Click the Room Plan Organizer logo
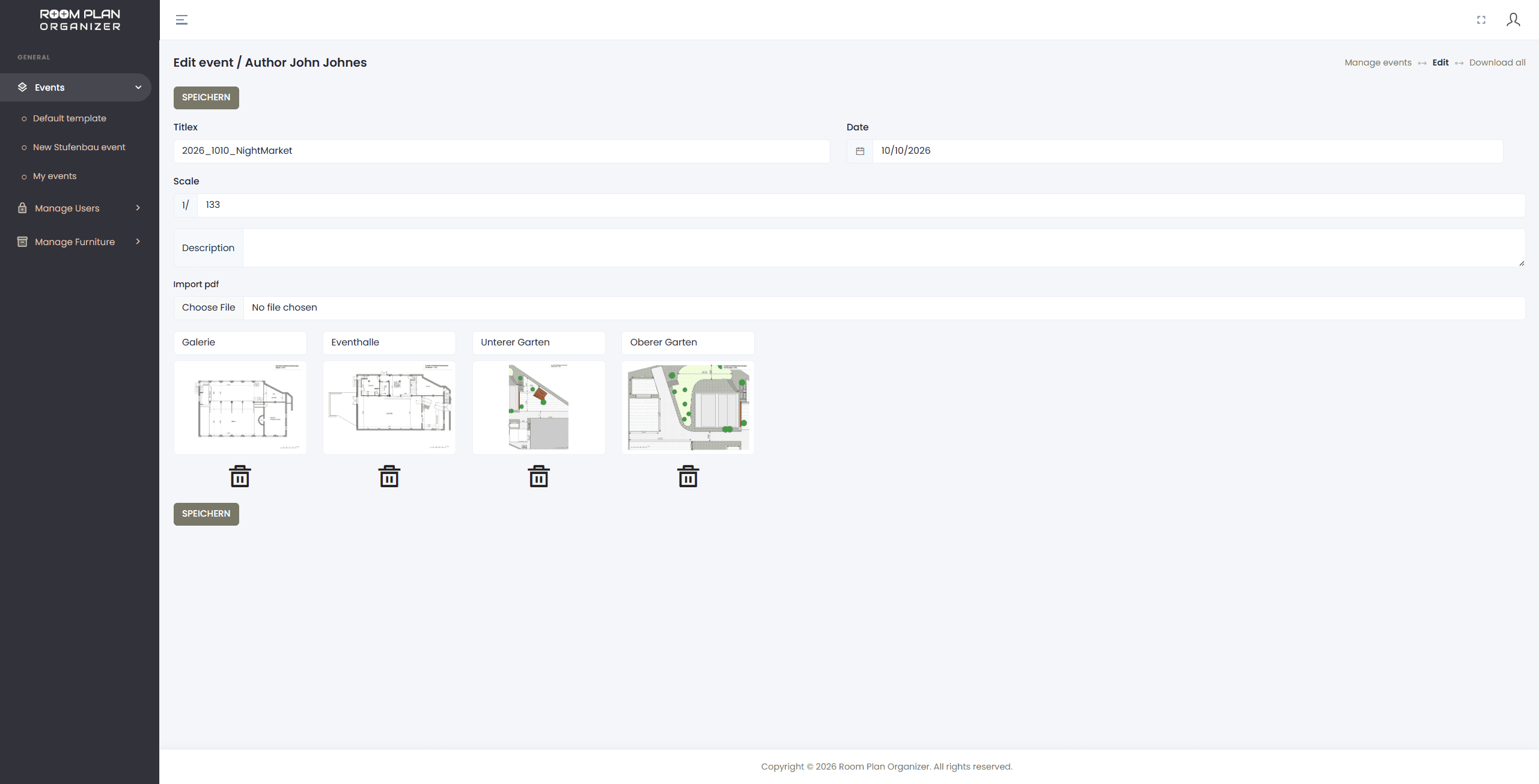Viewport: 1539px width, 784px height. click(x=80, y=20)
